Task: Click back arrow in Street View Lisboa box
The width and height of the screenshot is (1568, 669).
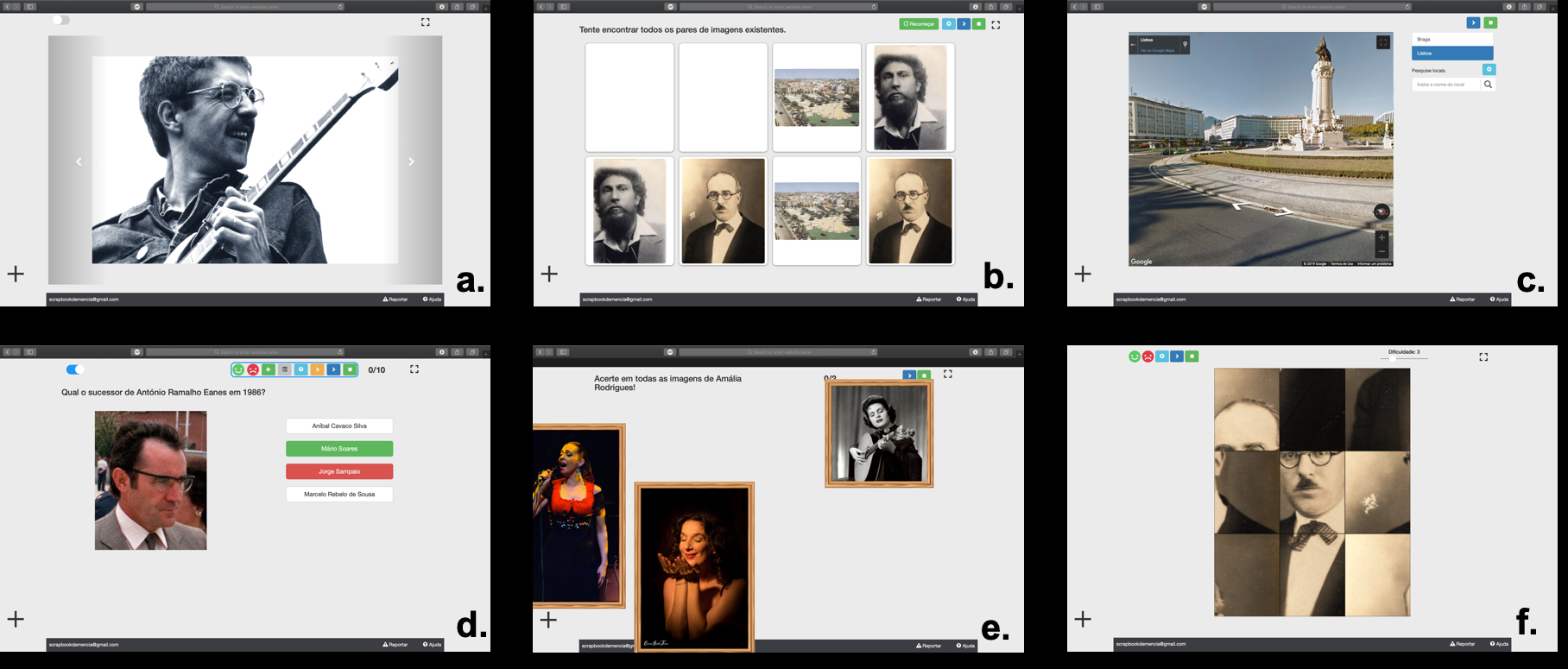Action: click(1134, 45)
